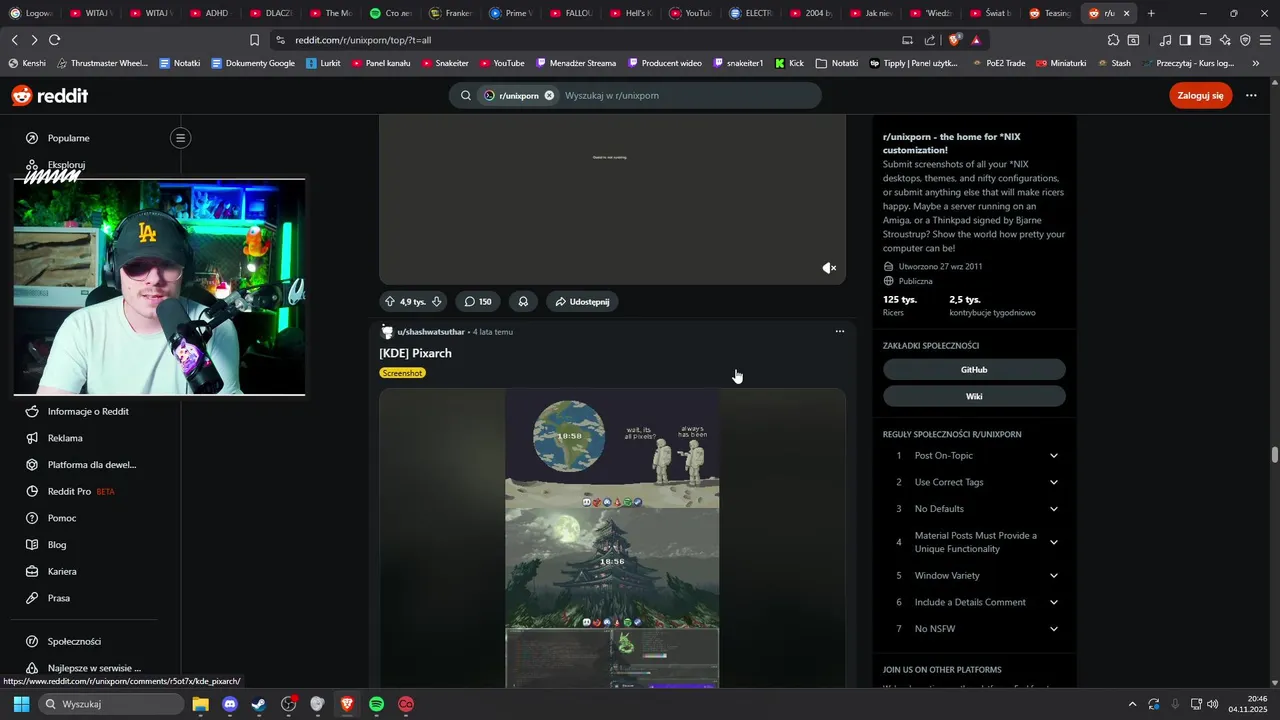1280x720 pixels.
Task: Open Społeczności in the sidebar
Action: pyautogui.click(x=74, y=641)
